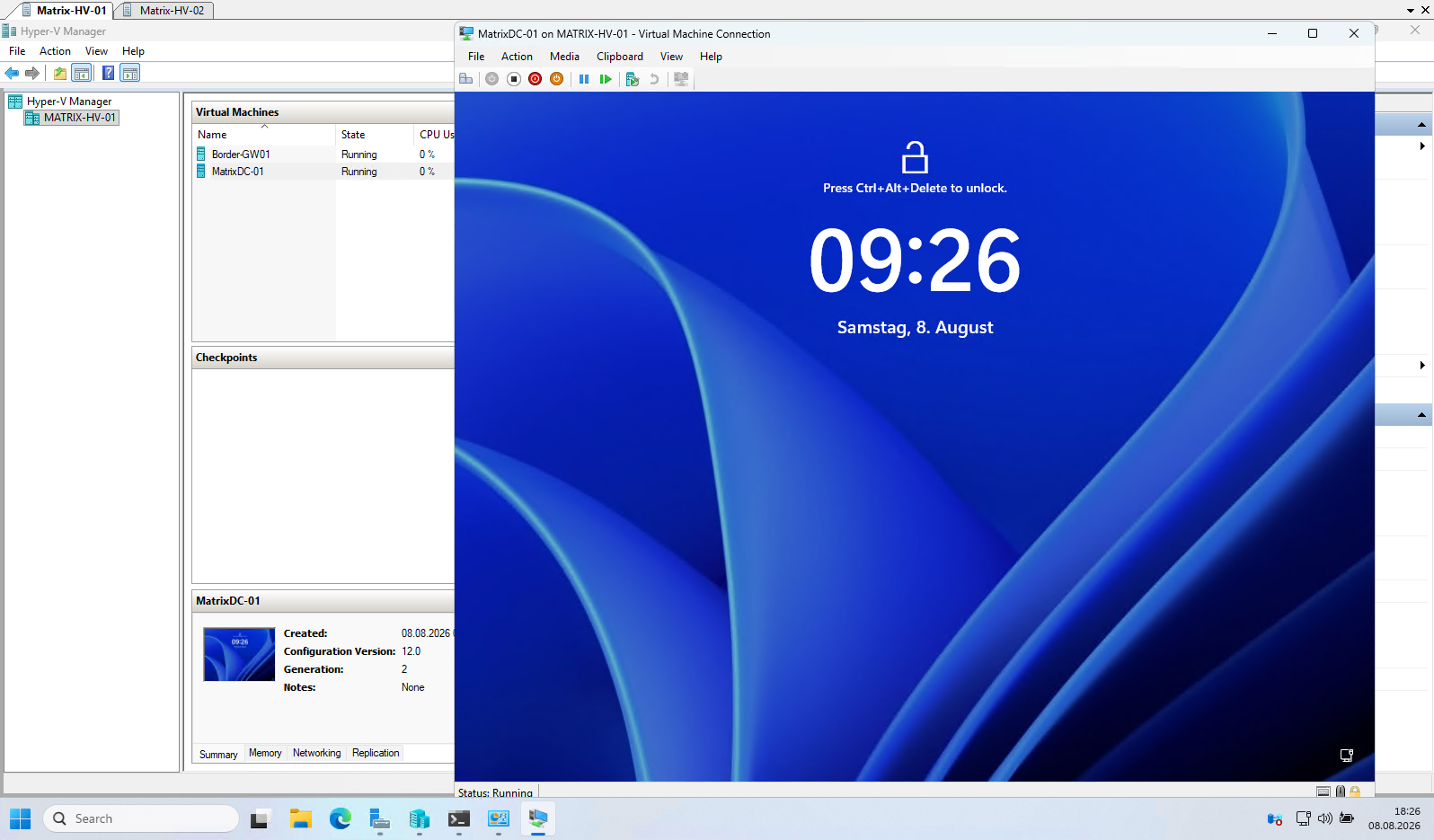
Task: Open the Help menu in VM Connection window
Action: click(x=711, y=57)
